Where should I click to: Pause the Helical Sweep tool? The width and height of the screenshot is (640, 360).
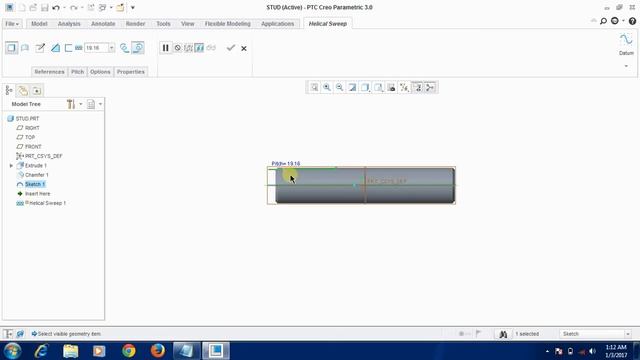pyautogui.click(x=165, y=48)
